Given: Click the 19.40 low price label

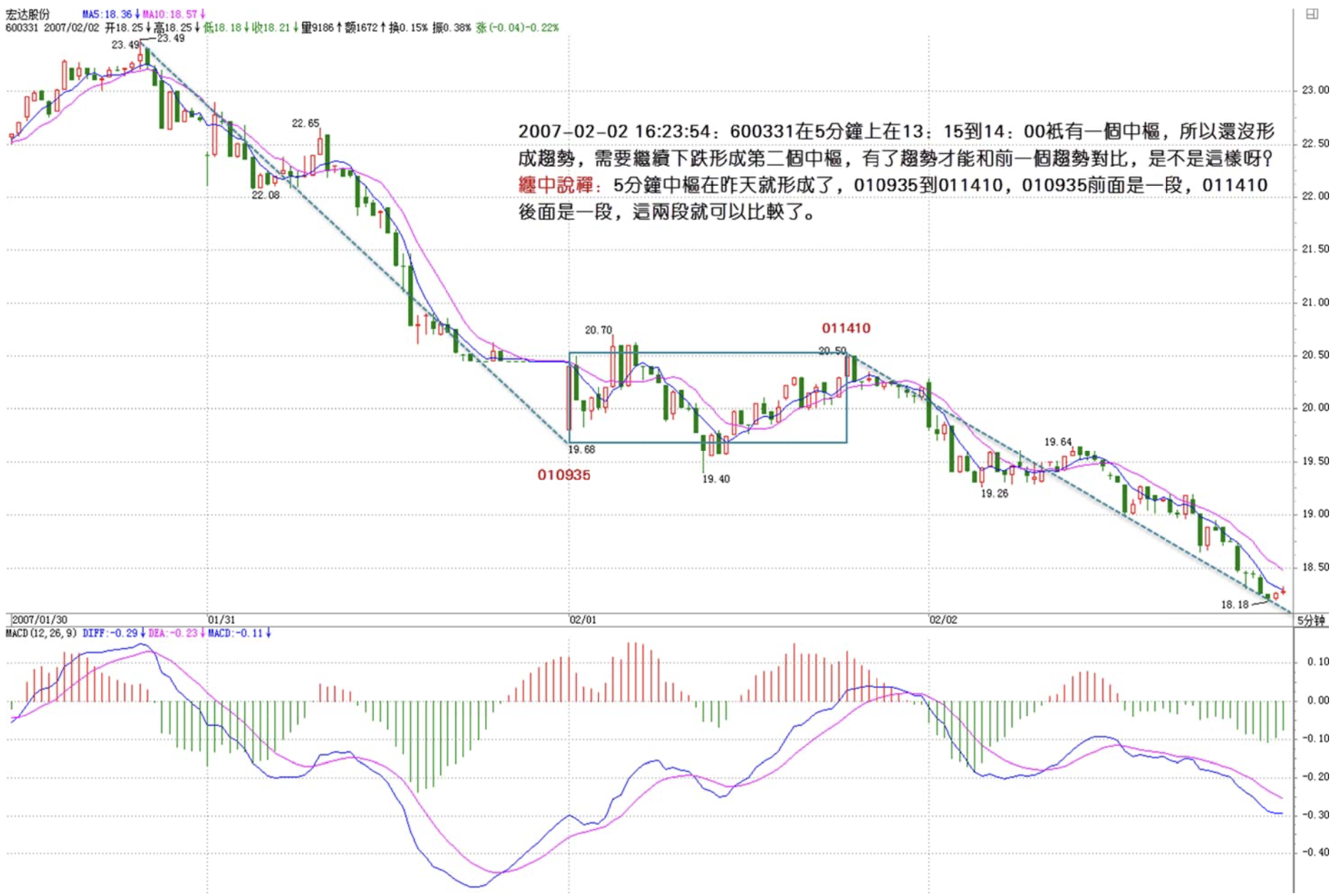Looking at the screenshot, I should (716, 479).
